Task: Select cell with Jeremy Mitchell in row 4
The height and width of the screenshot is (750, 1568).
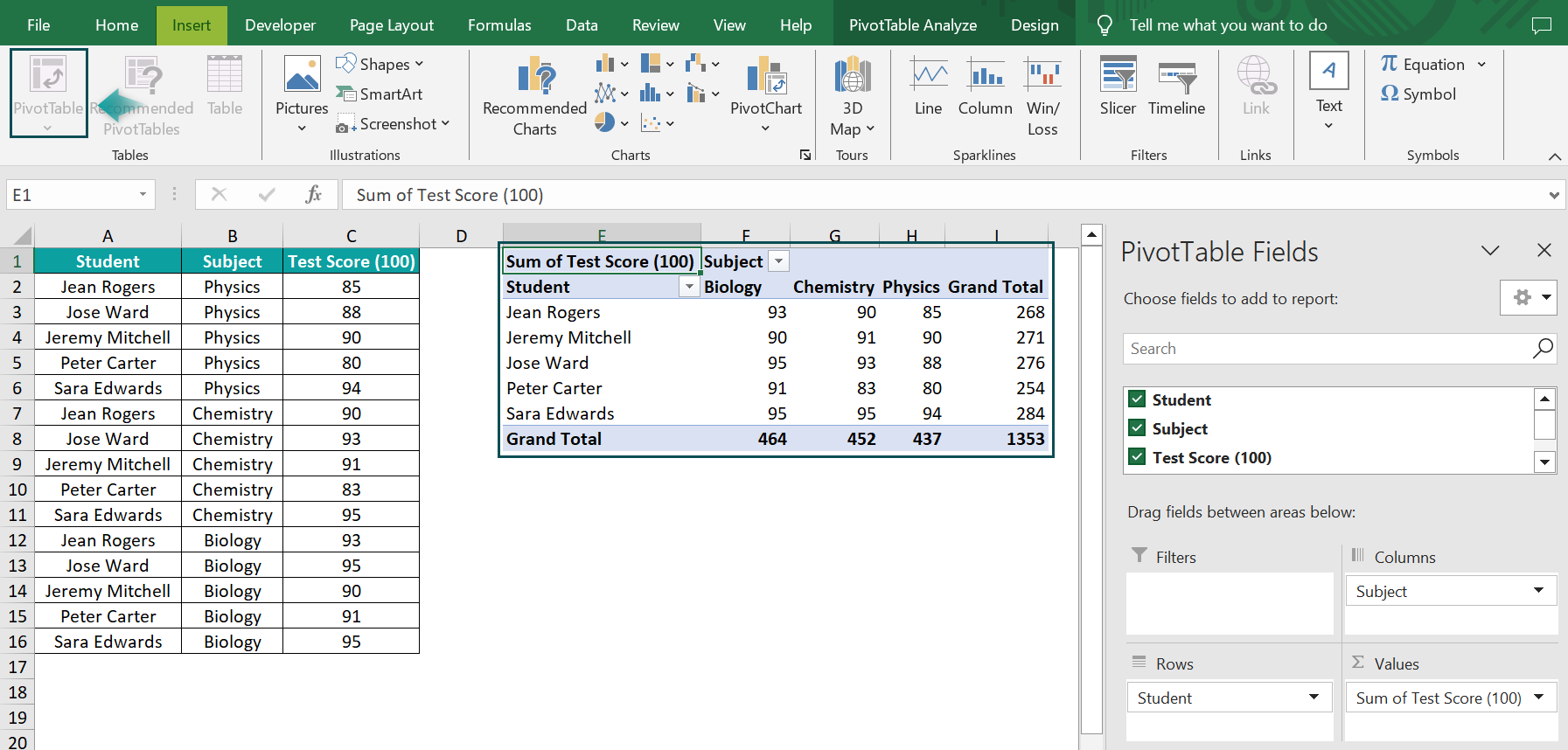Action: [x=108, y=337]
